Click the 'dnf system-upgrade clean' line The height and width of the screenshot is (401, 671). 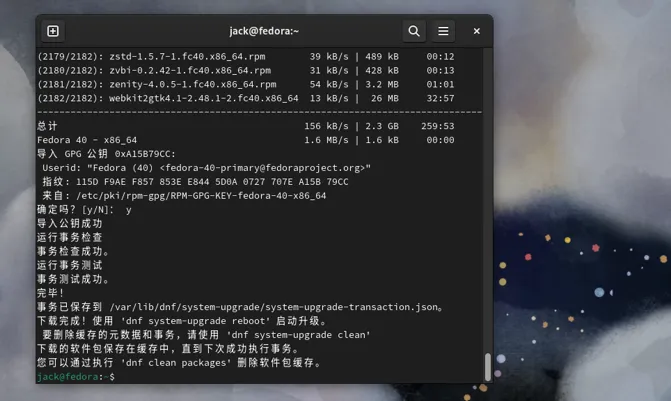pos(206,335)
